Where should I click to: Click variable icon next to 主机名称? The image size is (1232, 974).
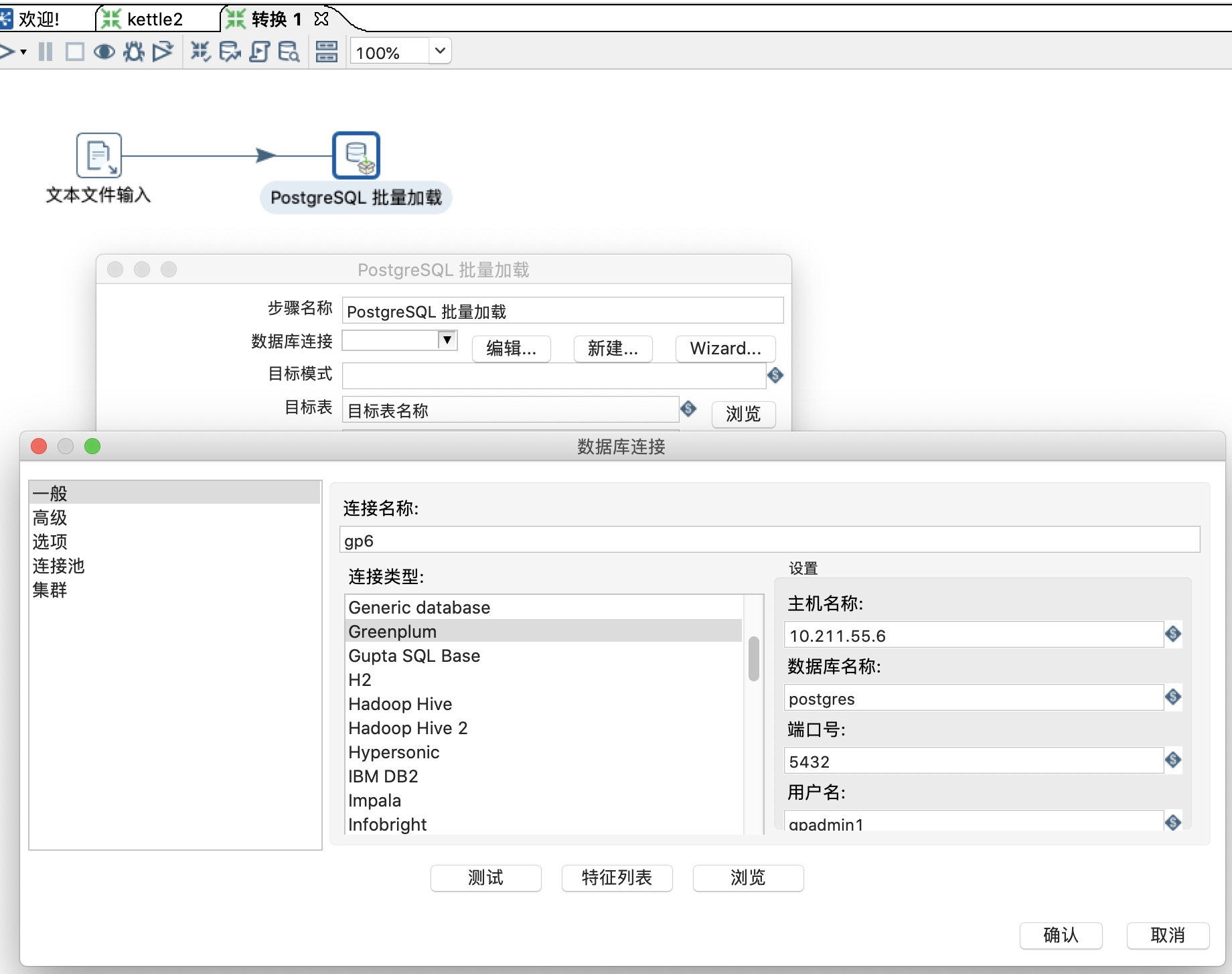pyautogui.click(x=1173, y=634)
